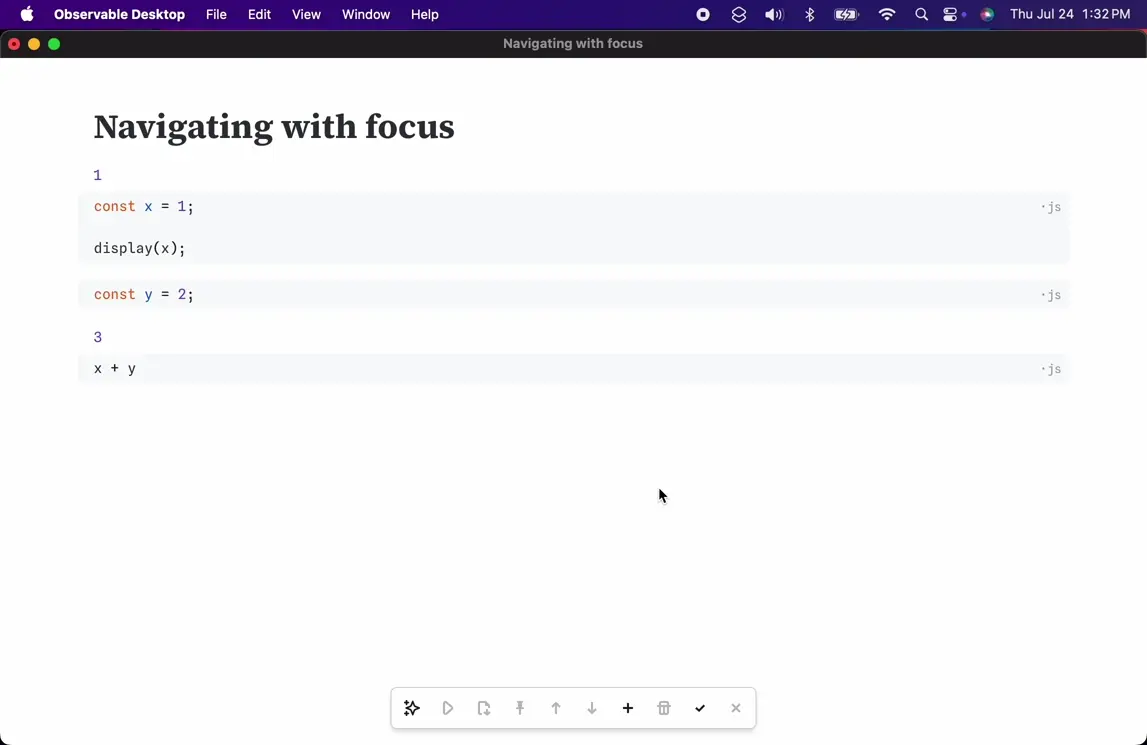
Task: Open macOS Control Center in menu bar
Action: (952, 15)
